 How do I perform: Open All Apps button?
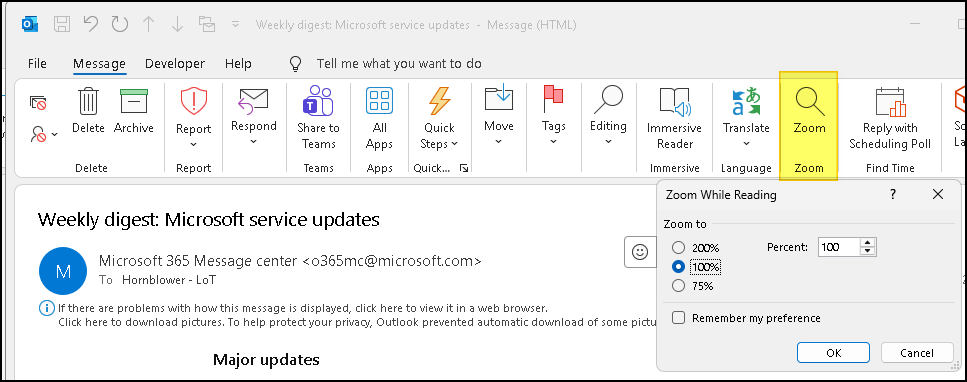pos(379,118)
